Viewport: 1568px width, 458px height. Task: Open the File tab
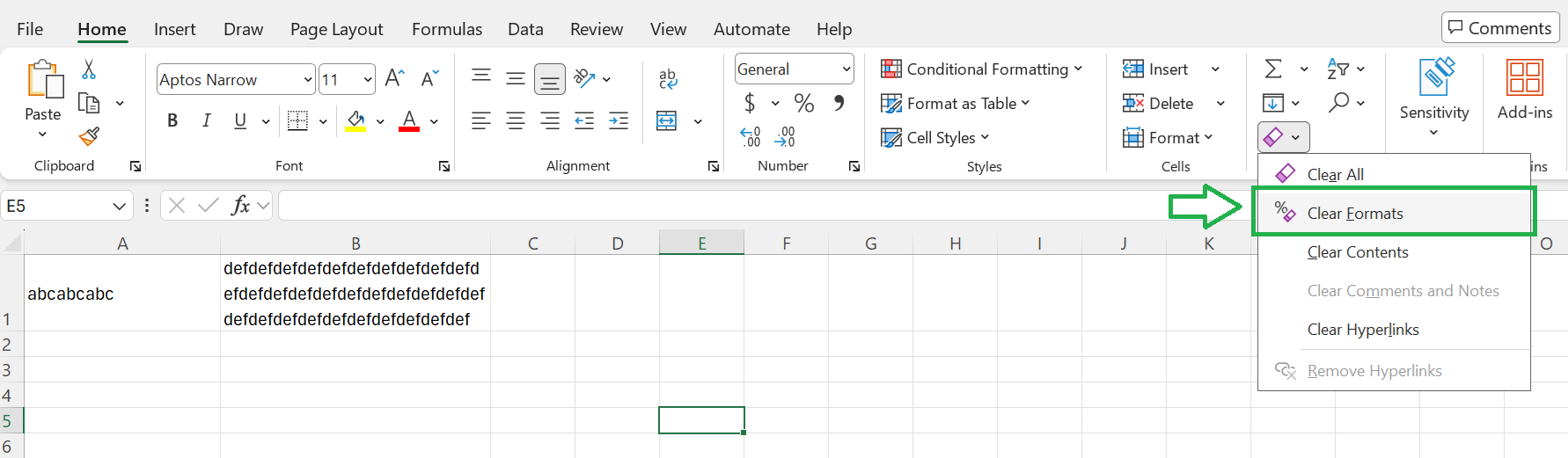[30, 29]
